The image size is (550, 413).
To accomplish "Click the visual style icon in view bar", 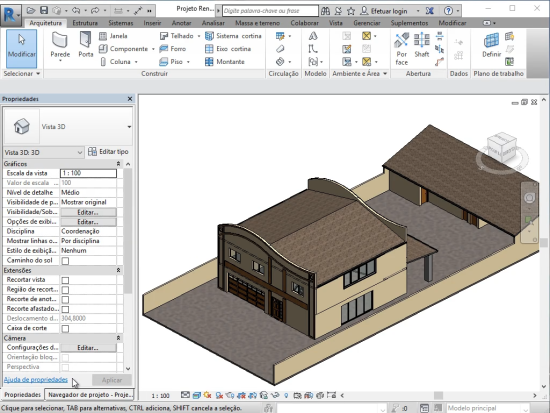I will coord(196,395).
